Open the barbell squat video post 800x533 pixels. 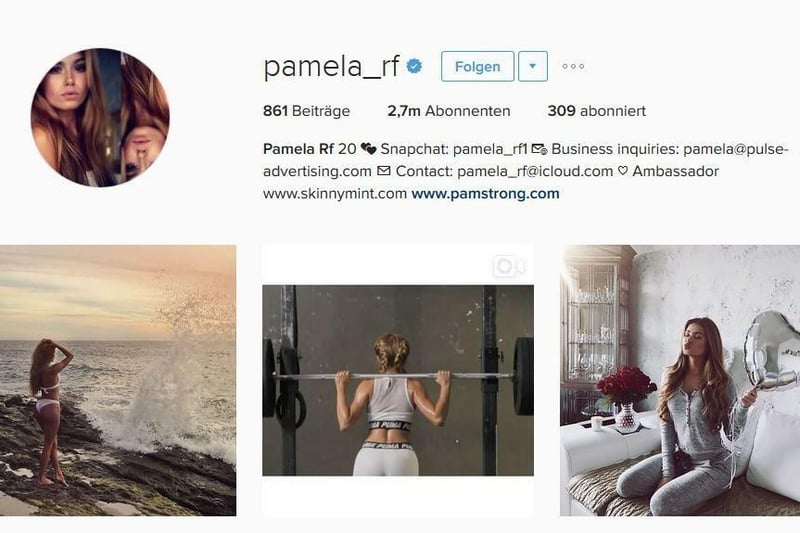[398, 380]
